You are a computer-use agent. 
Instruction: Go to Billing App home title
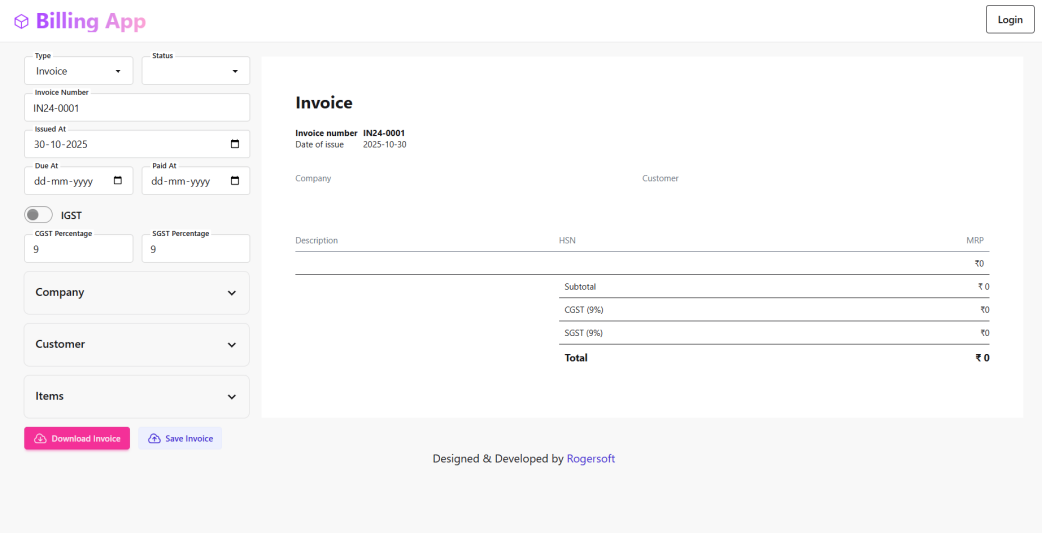(91, 21)
